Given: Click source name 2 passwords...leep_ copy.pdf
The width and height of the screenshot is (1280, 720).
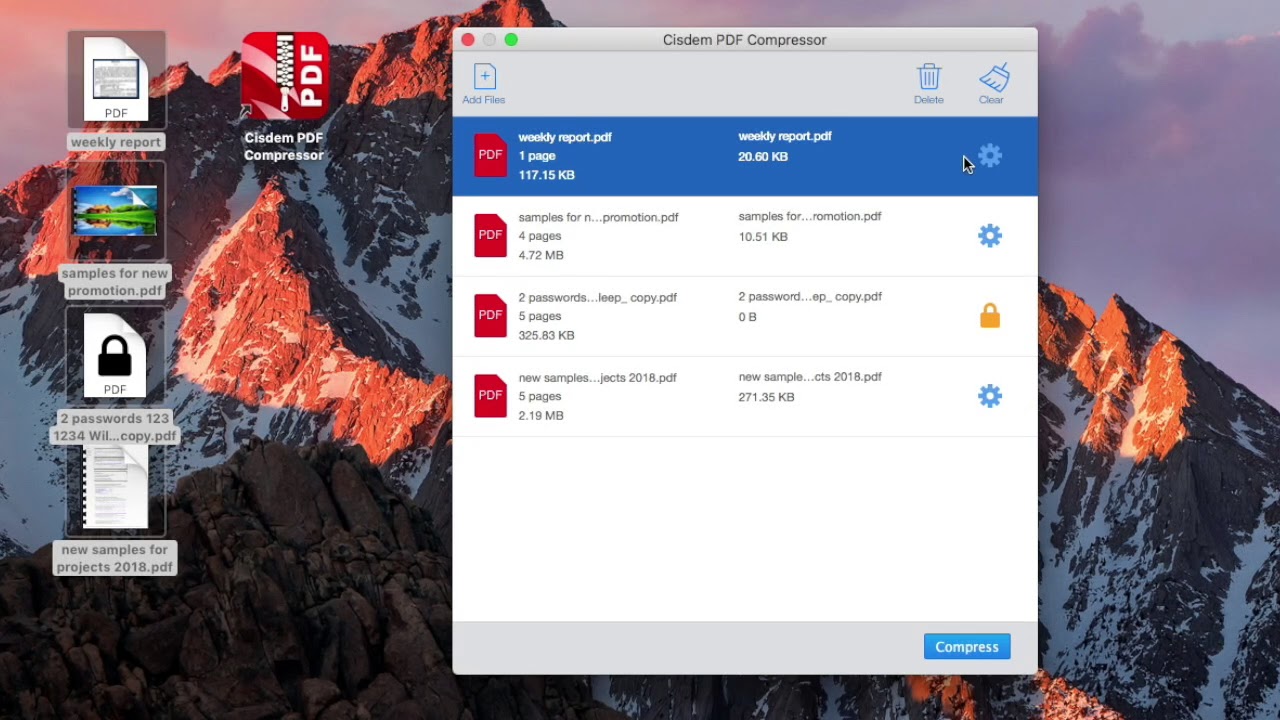Looking at the screenshot, I should 598,297.
